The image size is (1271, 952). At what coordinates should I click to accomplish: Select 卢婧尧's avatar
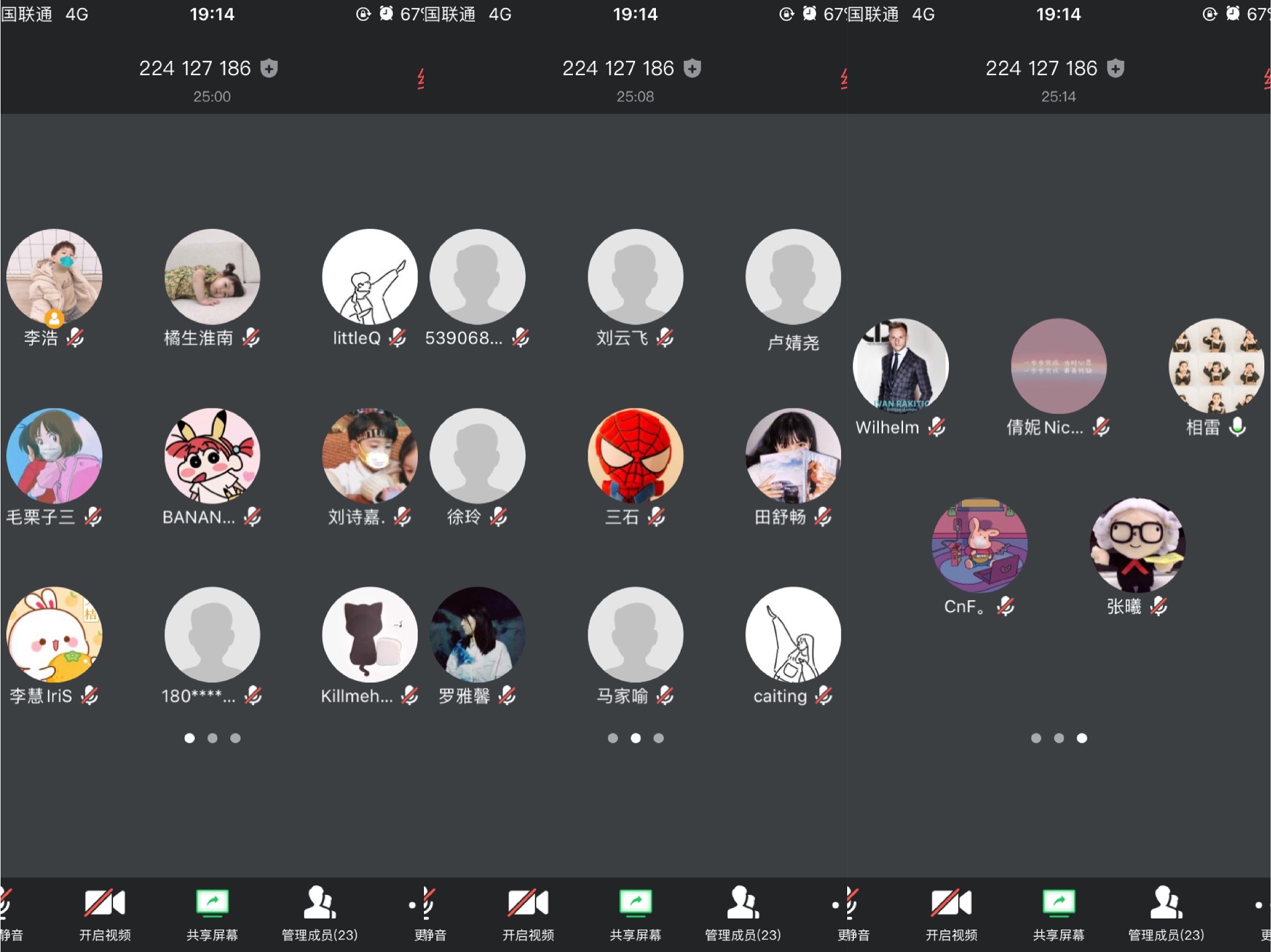tap(793, 277)
